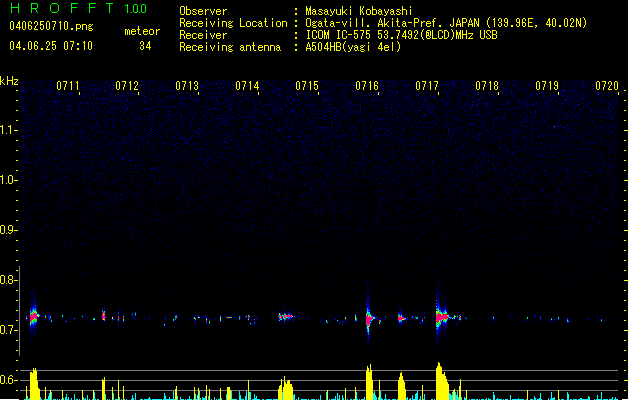Click the 0718 time marker
The height and width of the screenshot is (400, 629).
tap(487, 86)
